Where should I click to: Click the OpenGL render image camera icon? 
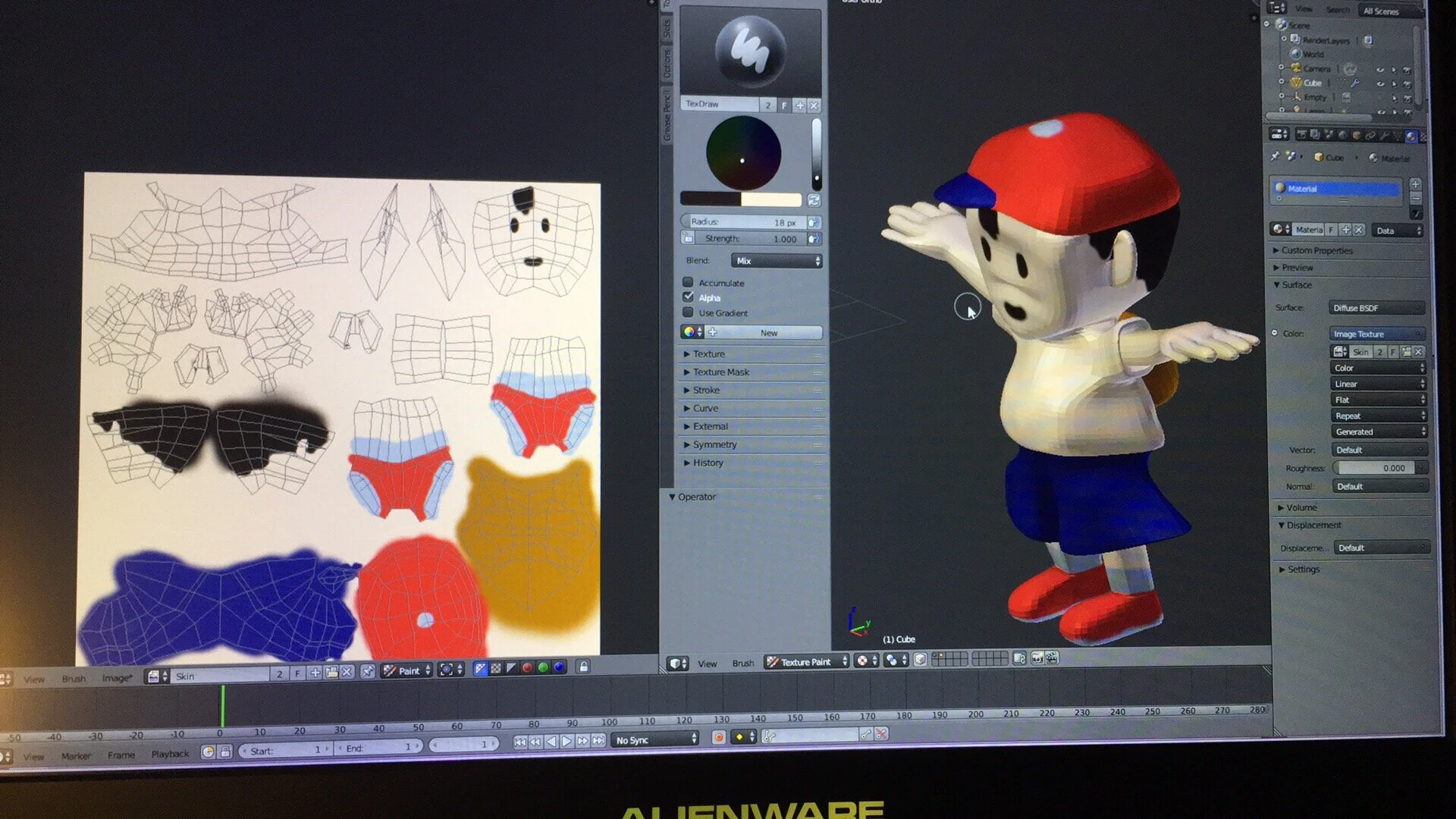pos(1037,658)
